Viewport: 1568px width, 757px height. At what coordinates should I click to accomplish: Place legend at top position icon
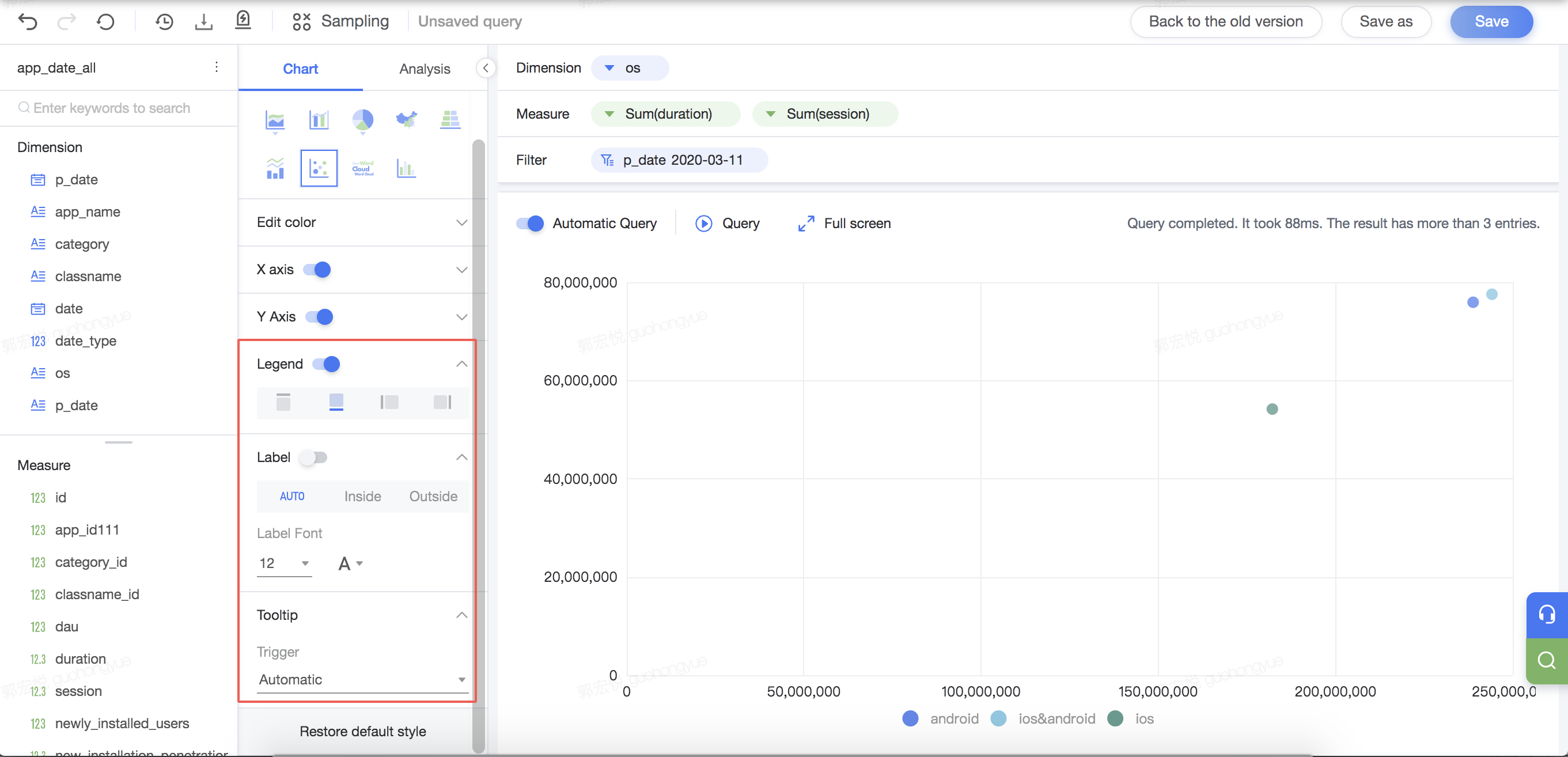(283, 402)
